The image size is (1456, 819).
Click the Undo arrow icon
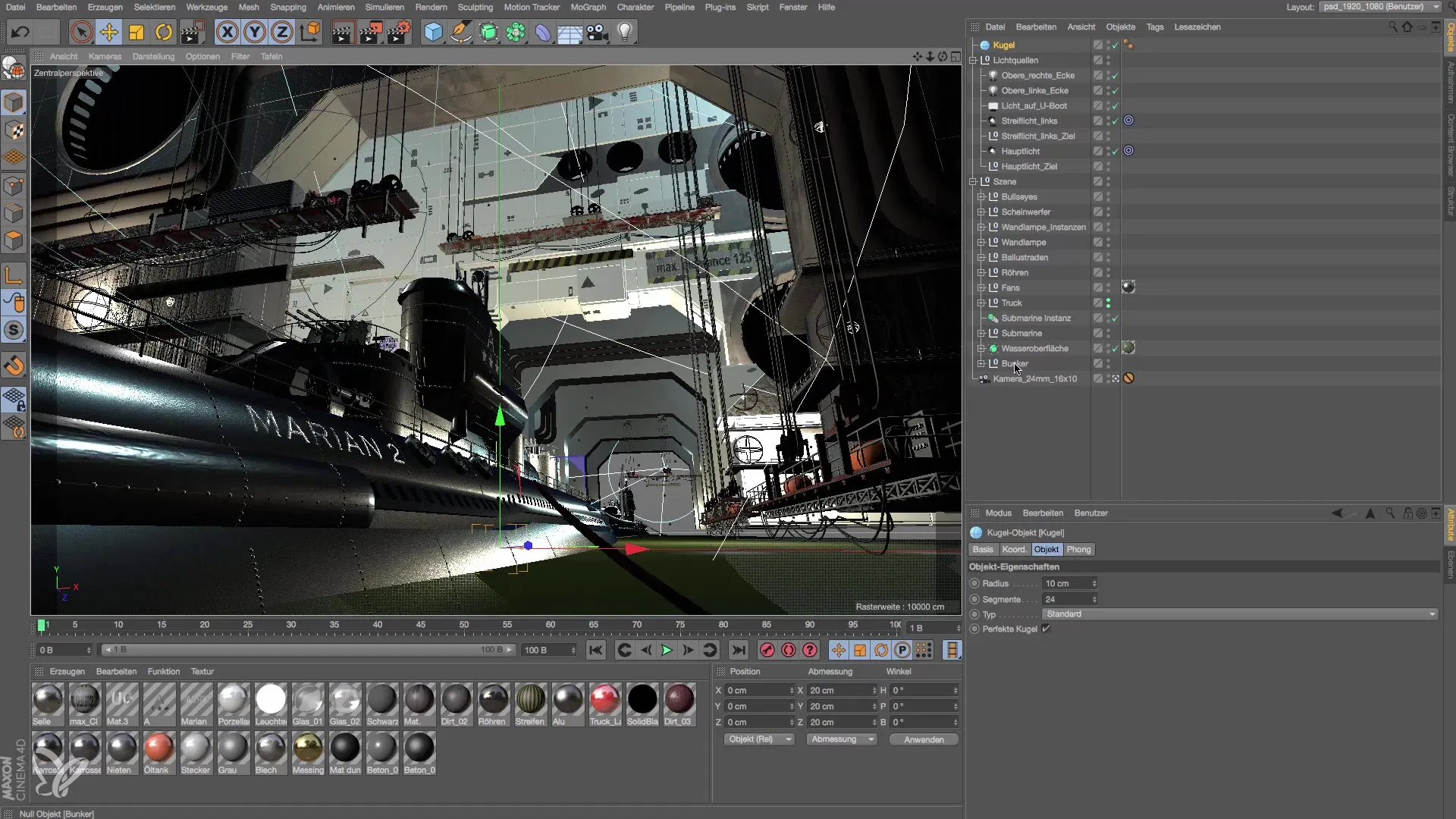pos(20,32)
